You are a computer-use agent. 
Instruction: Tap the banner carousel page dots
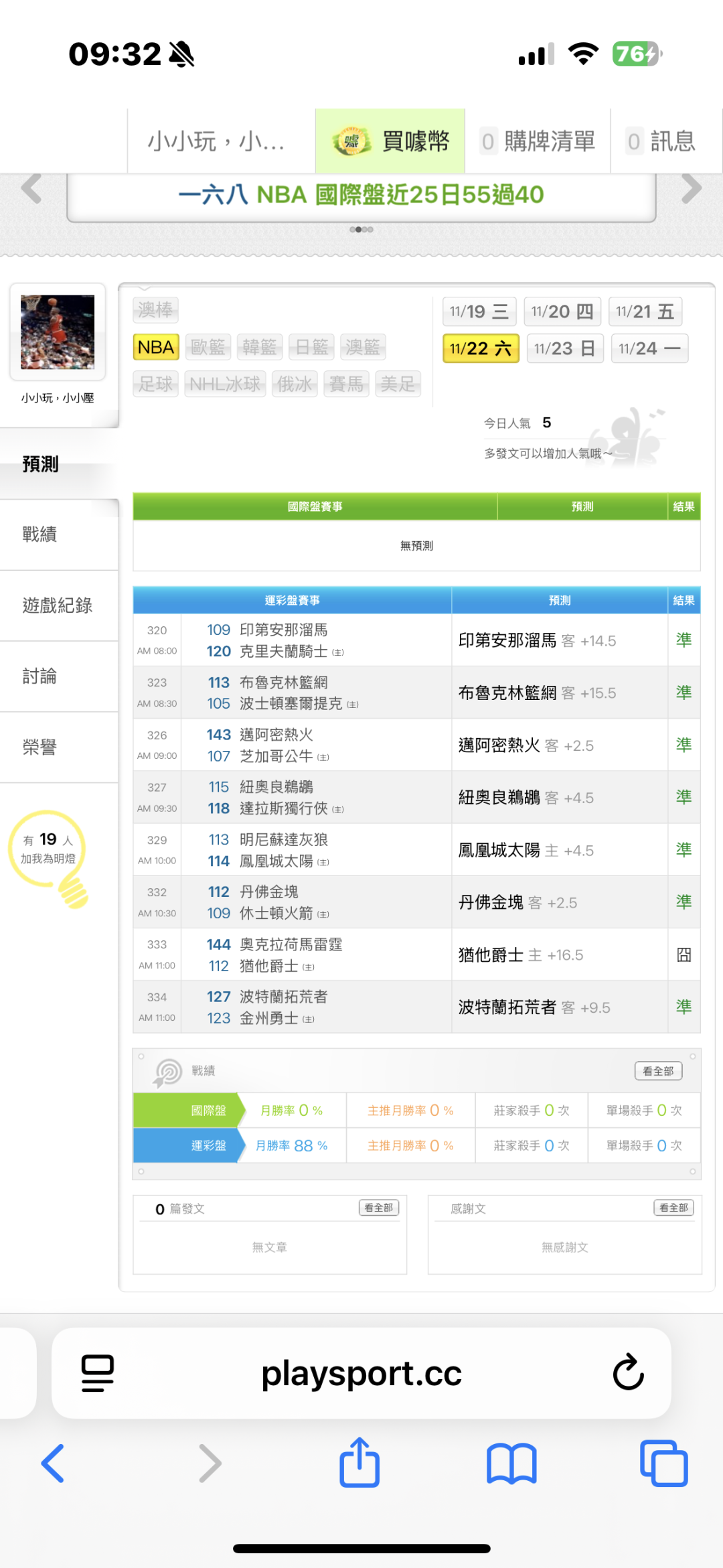[361, 230]
